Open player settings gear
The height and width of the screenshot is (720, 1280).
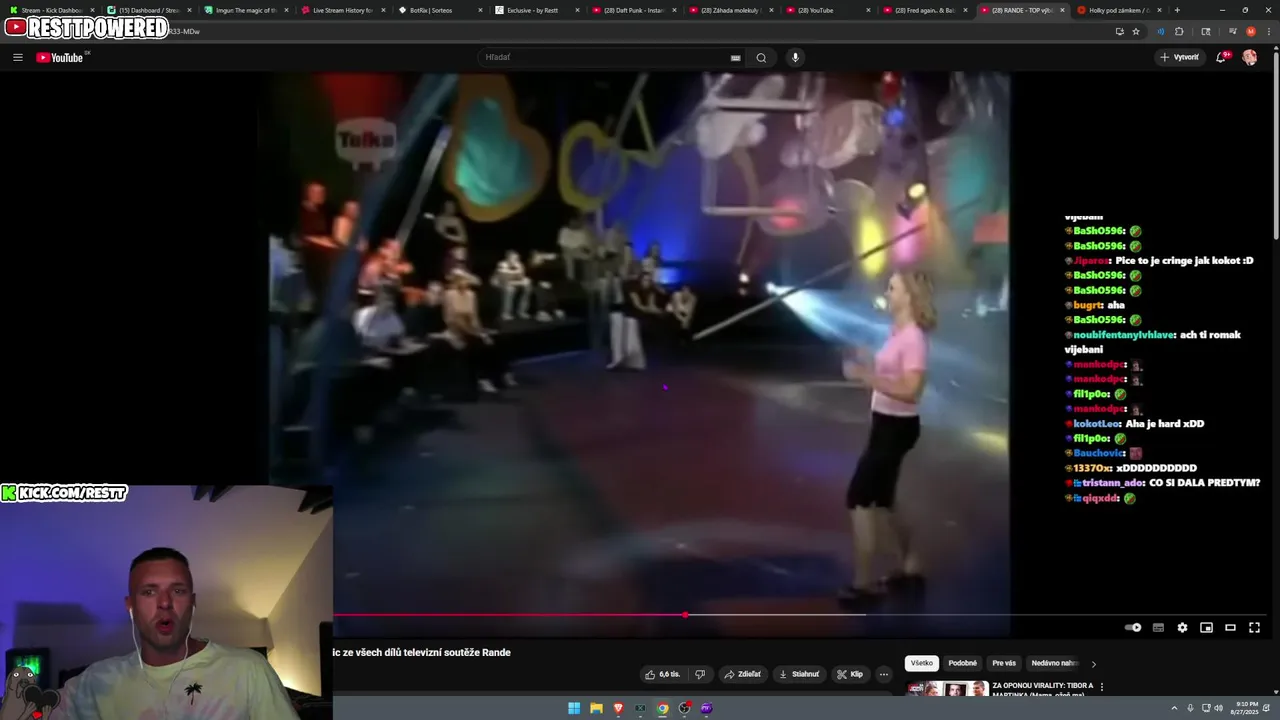[1182, 627]
